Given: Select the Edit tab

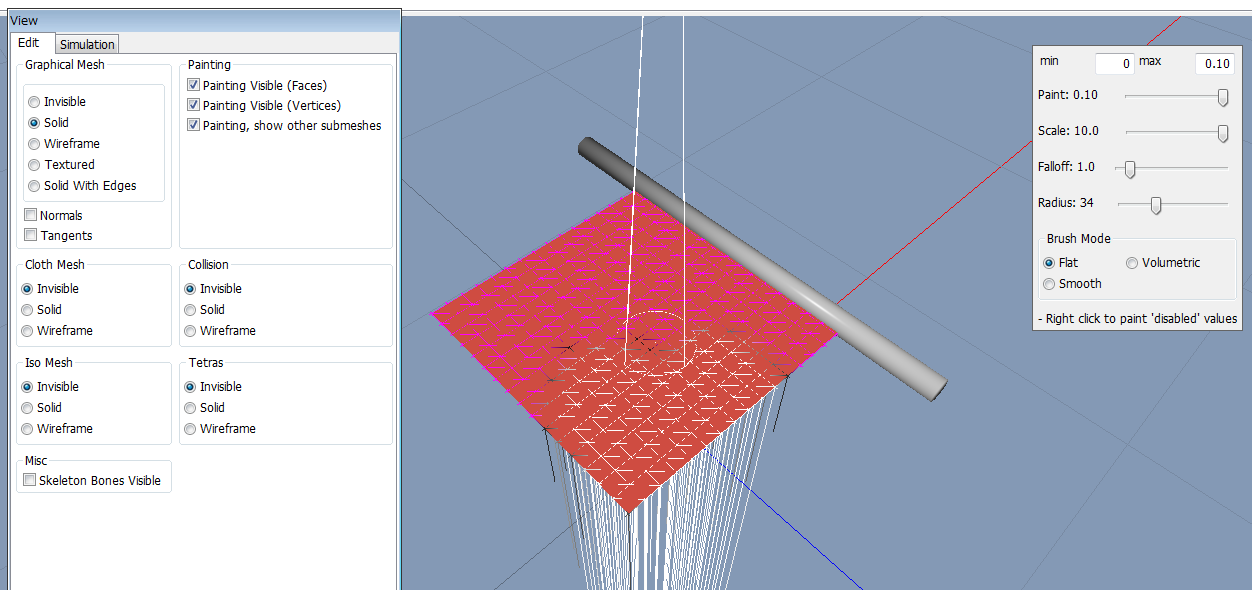Looking at the screenshot, I should [29, 43].
